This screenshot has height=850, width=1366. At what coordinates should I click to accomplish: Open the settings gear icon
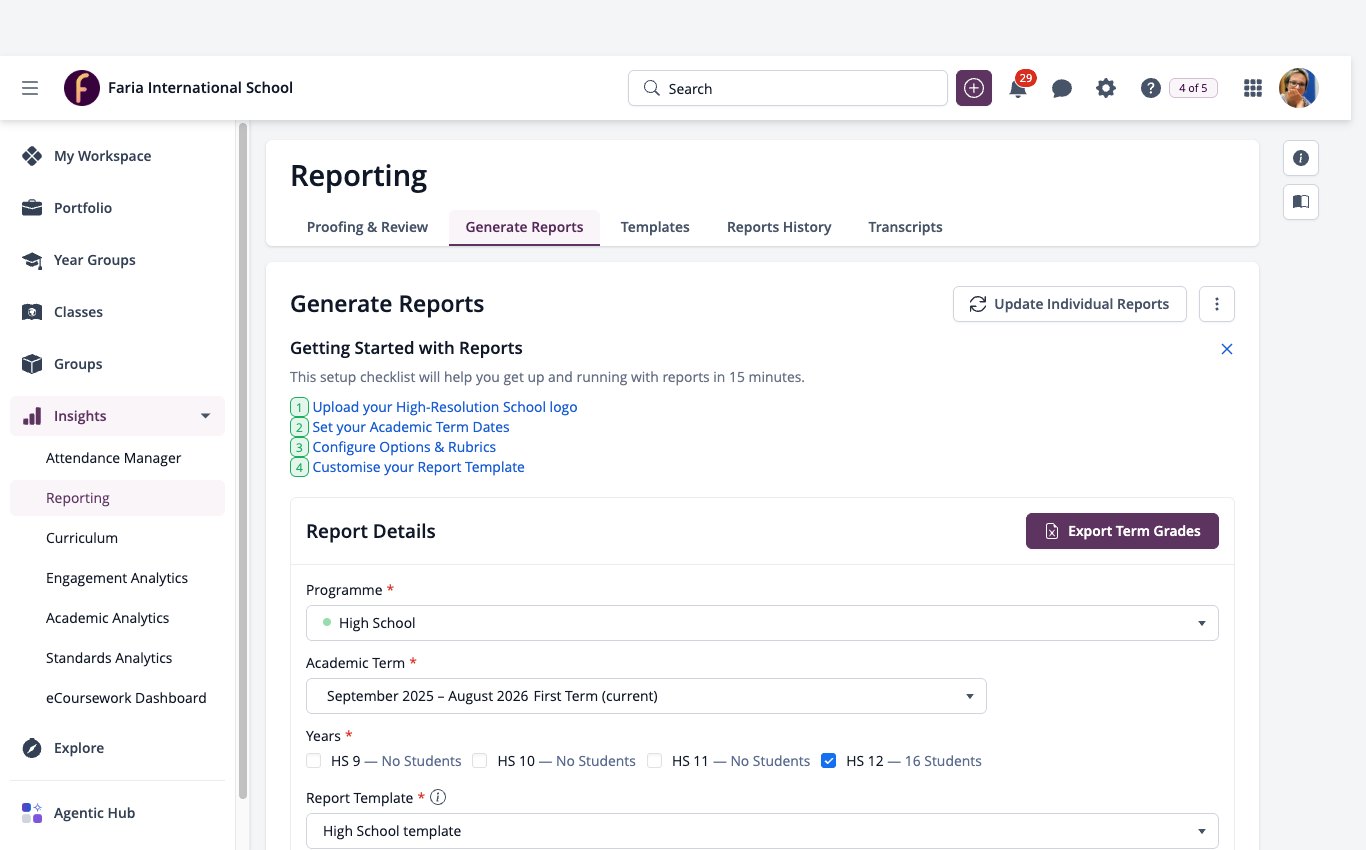click(x=1105, y=88)
